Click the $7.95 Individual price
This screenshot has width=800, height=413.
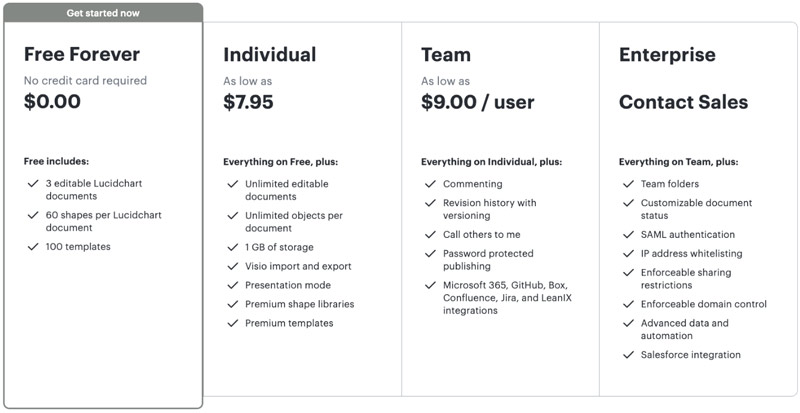point(248,102)
